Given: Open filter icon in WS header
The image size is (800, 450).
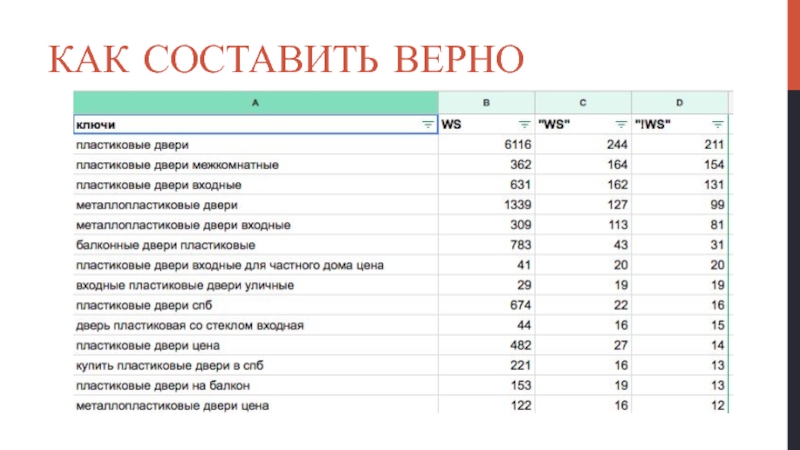Looking at the screenshot, I should point(524,124).
